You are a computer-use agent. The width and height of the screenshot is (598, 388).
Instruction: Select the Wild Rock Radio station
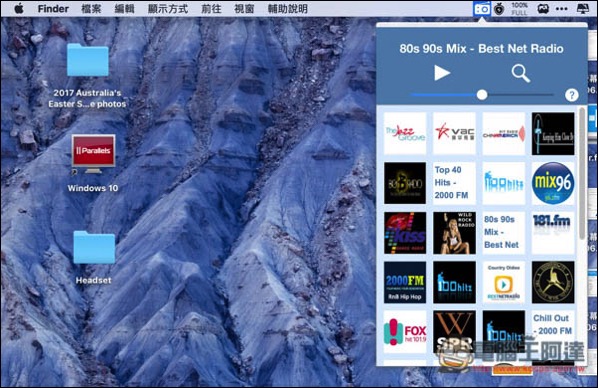[454, 233]
